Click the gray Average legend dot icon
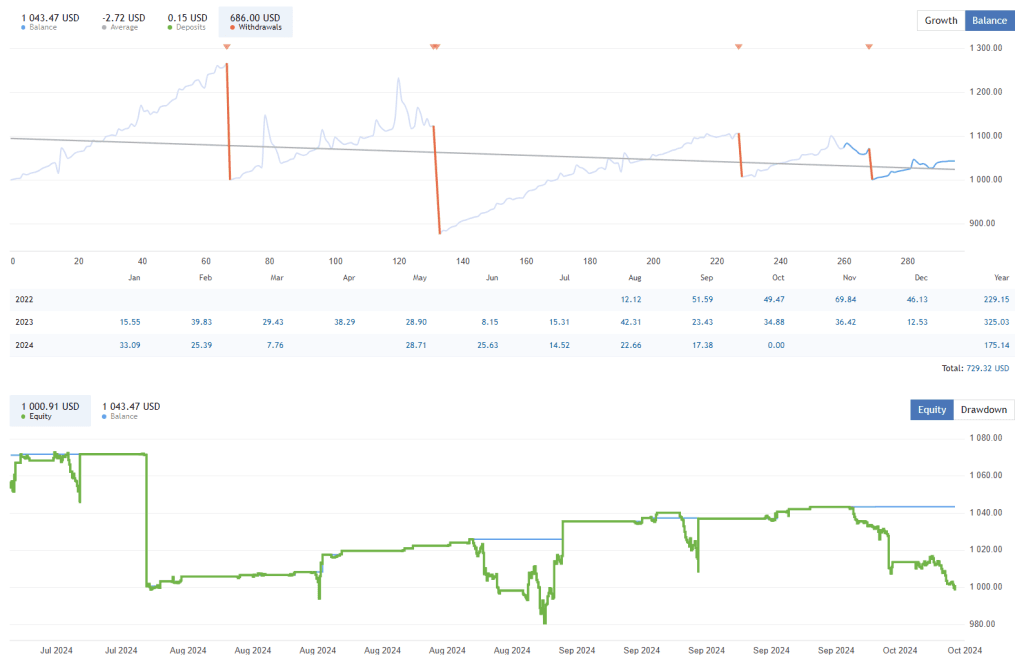The height and width of the screenshot is (665, 1024). coord(104,27)
